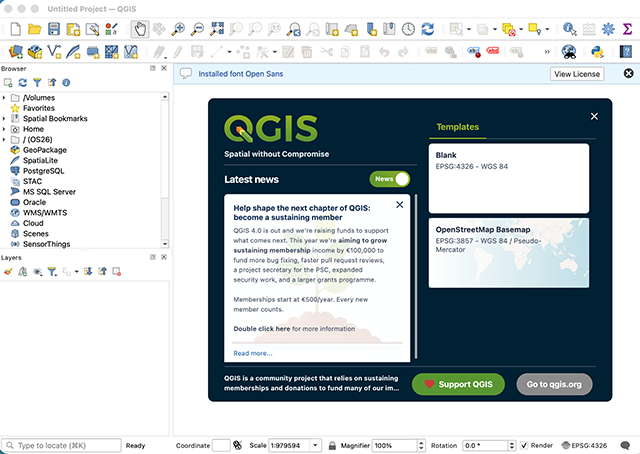The height and width of the screenshot is (454, 640).
Task: Select PostgreSQL in the Browser tree
Action: 43,171
